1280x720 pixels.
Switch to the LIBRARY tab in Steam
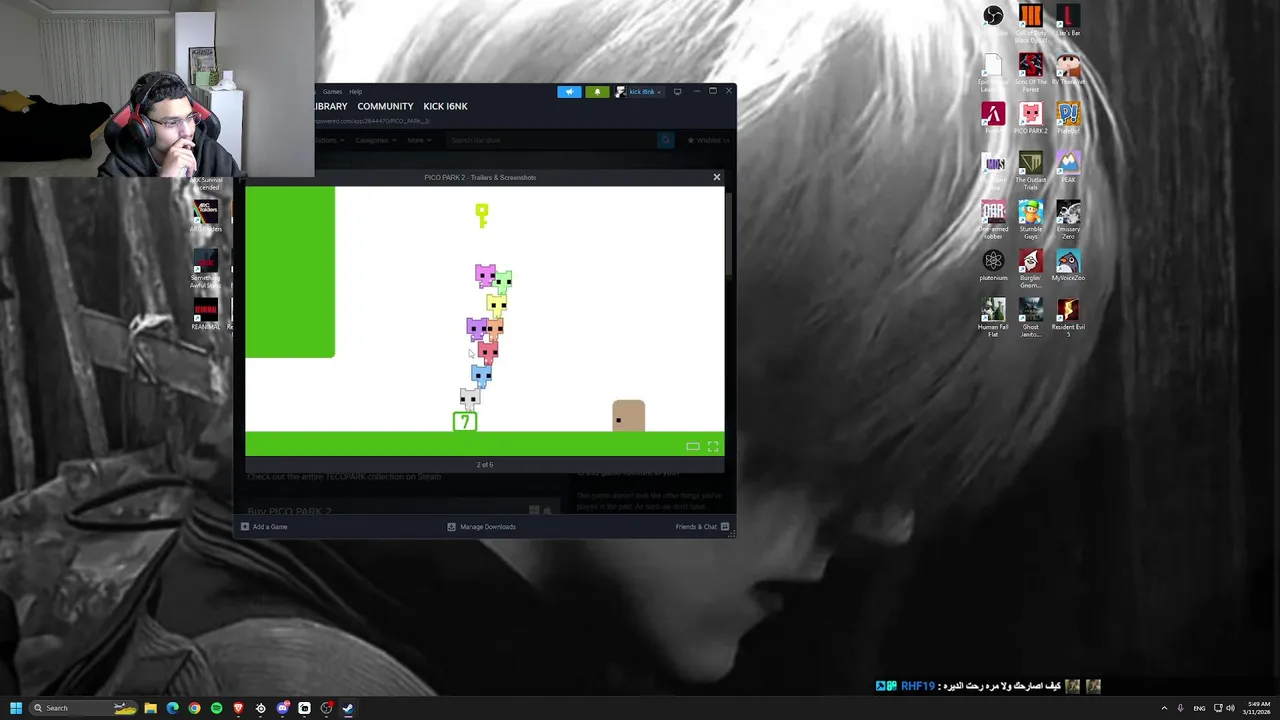pyautogui.click(x=331, y=106)
